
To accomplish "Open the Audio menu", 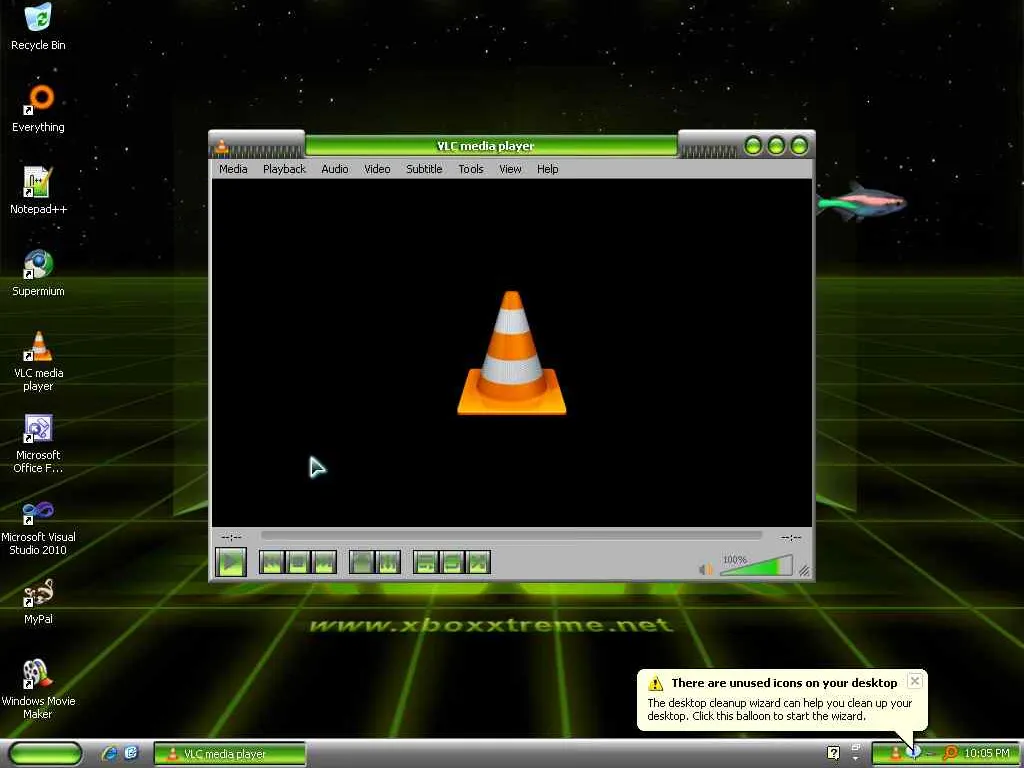I will 334,169.
